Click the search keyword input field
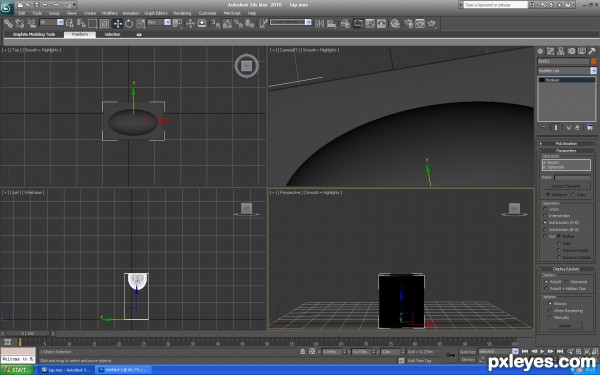Screen dimensions: 600x375 [x=496, y=5]
